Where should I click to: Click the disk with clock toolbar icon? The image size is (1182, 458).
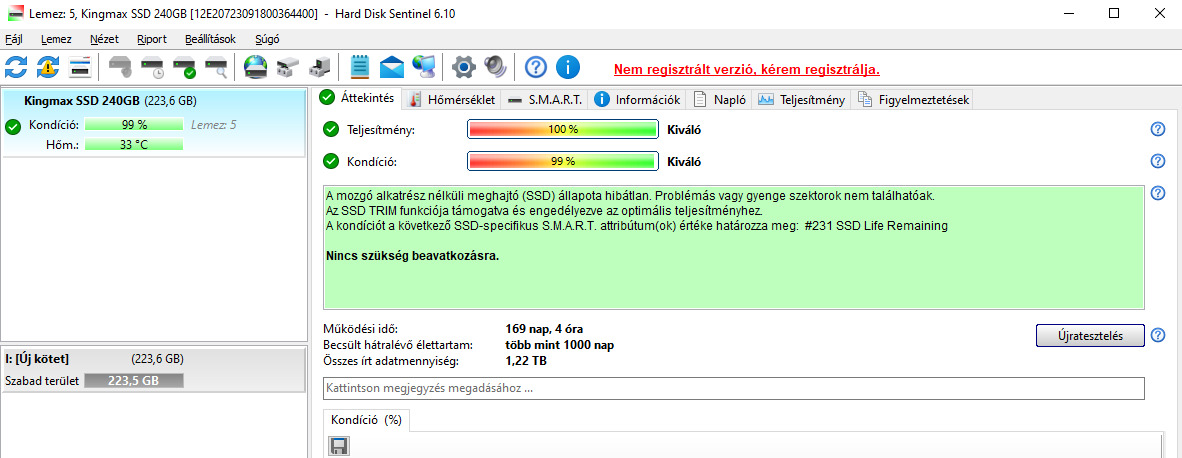click(153, 67)
